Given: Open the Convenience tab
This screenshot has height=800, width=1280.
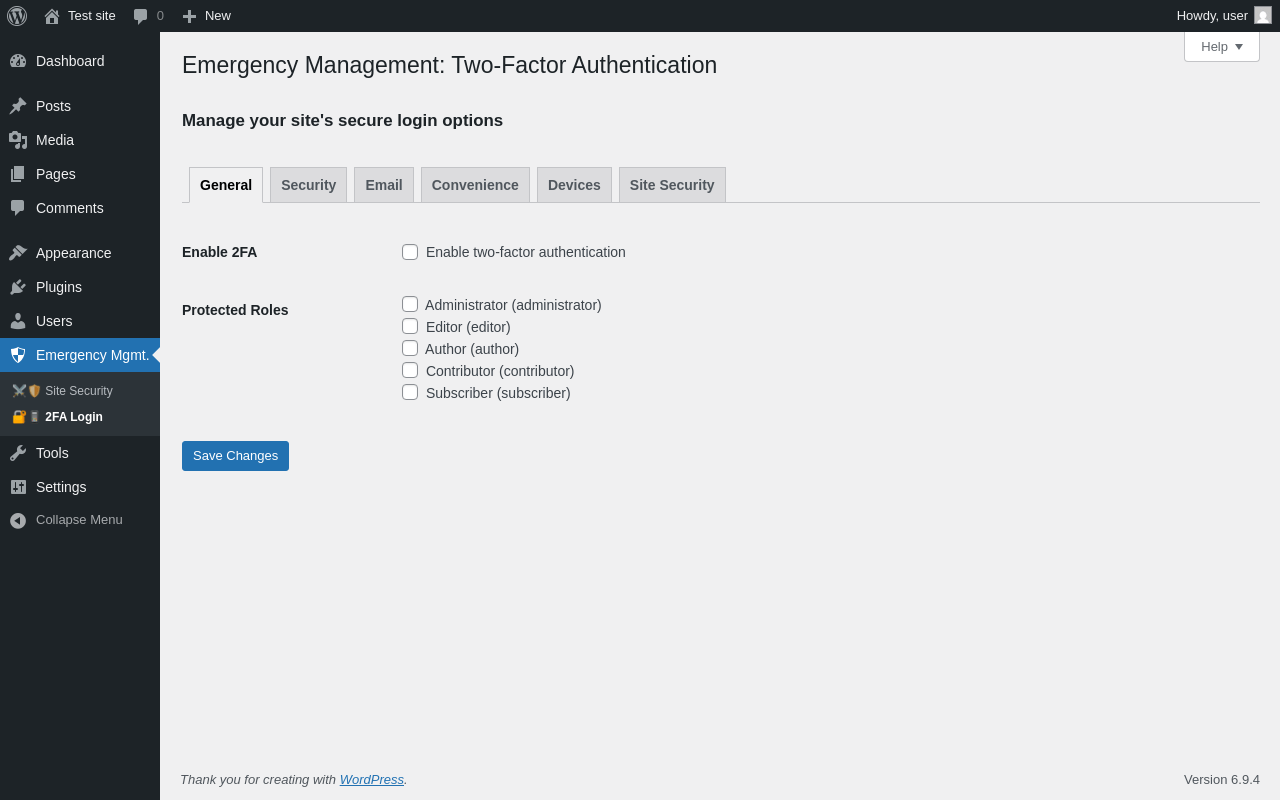Looking at the screenshot, I should click(475, 185).
